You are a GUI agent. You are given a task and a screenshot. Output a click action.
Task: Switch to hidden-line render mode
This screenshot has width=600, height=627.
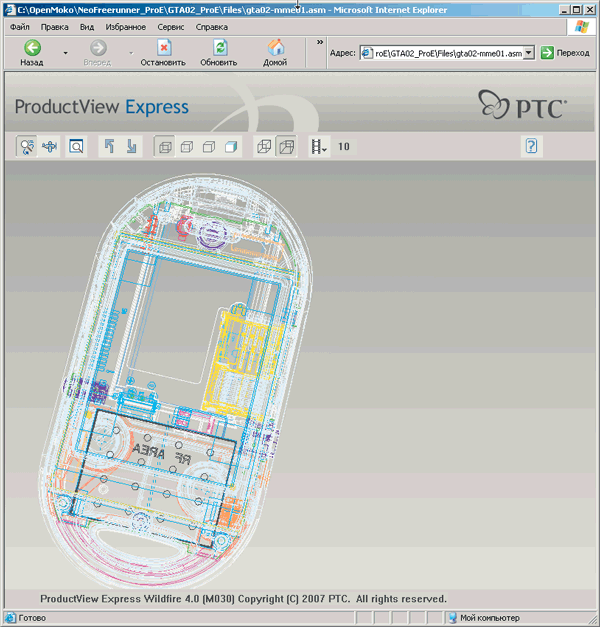point(187,147)
